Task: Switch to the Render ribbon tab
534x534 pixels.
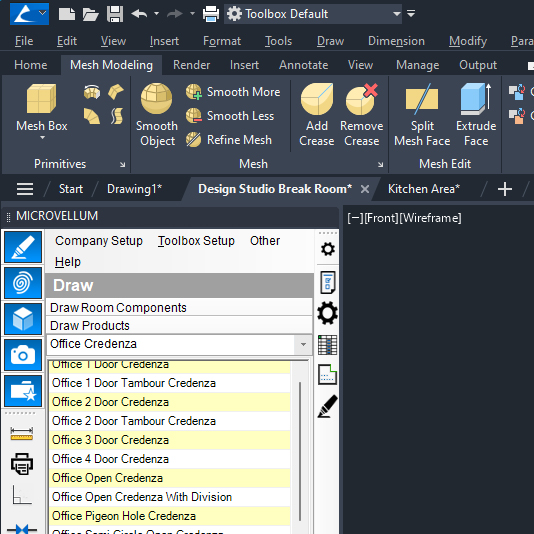Action: (x=191, y=65)
